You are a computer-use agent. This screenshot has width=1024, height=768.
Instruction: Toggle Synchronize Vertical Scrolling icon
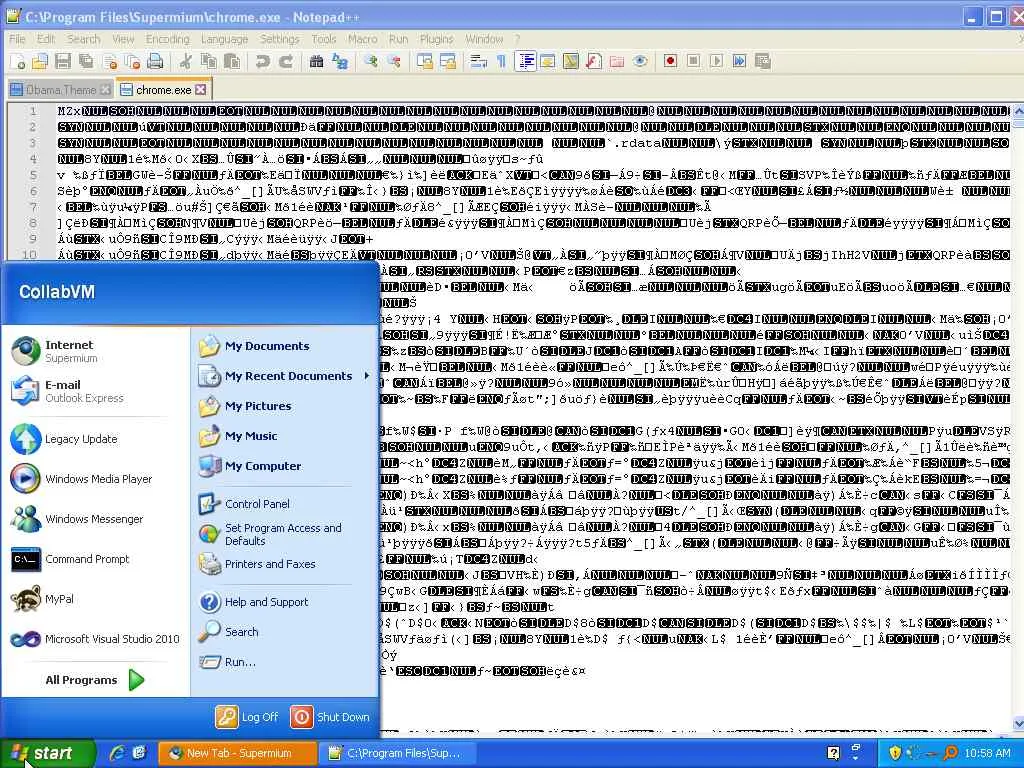pos(425,61)
